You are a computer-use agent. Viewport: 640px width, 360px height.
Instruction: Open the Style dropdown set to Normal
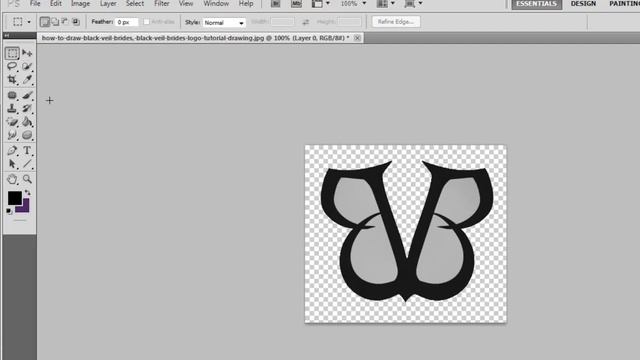click(224, 22)
